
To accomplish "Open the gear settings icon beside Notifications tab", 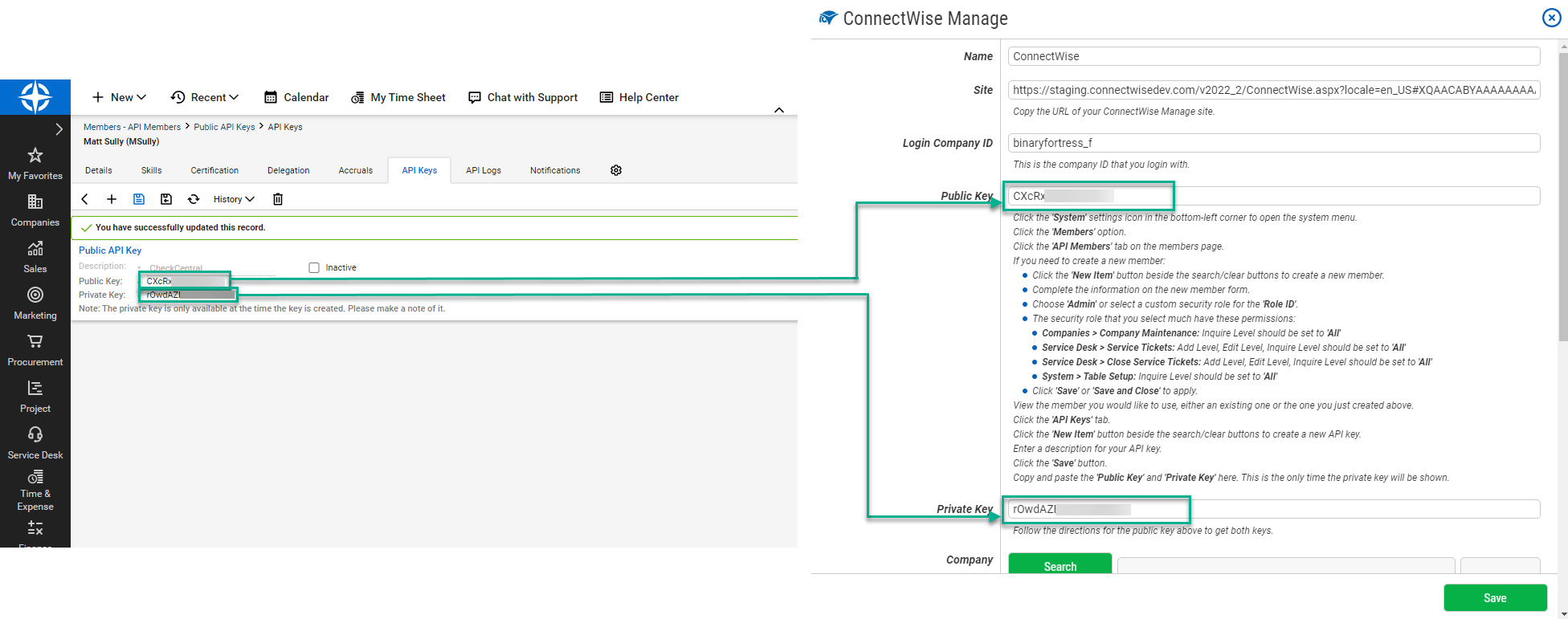I will (x=616, y=170).
